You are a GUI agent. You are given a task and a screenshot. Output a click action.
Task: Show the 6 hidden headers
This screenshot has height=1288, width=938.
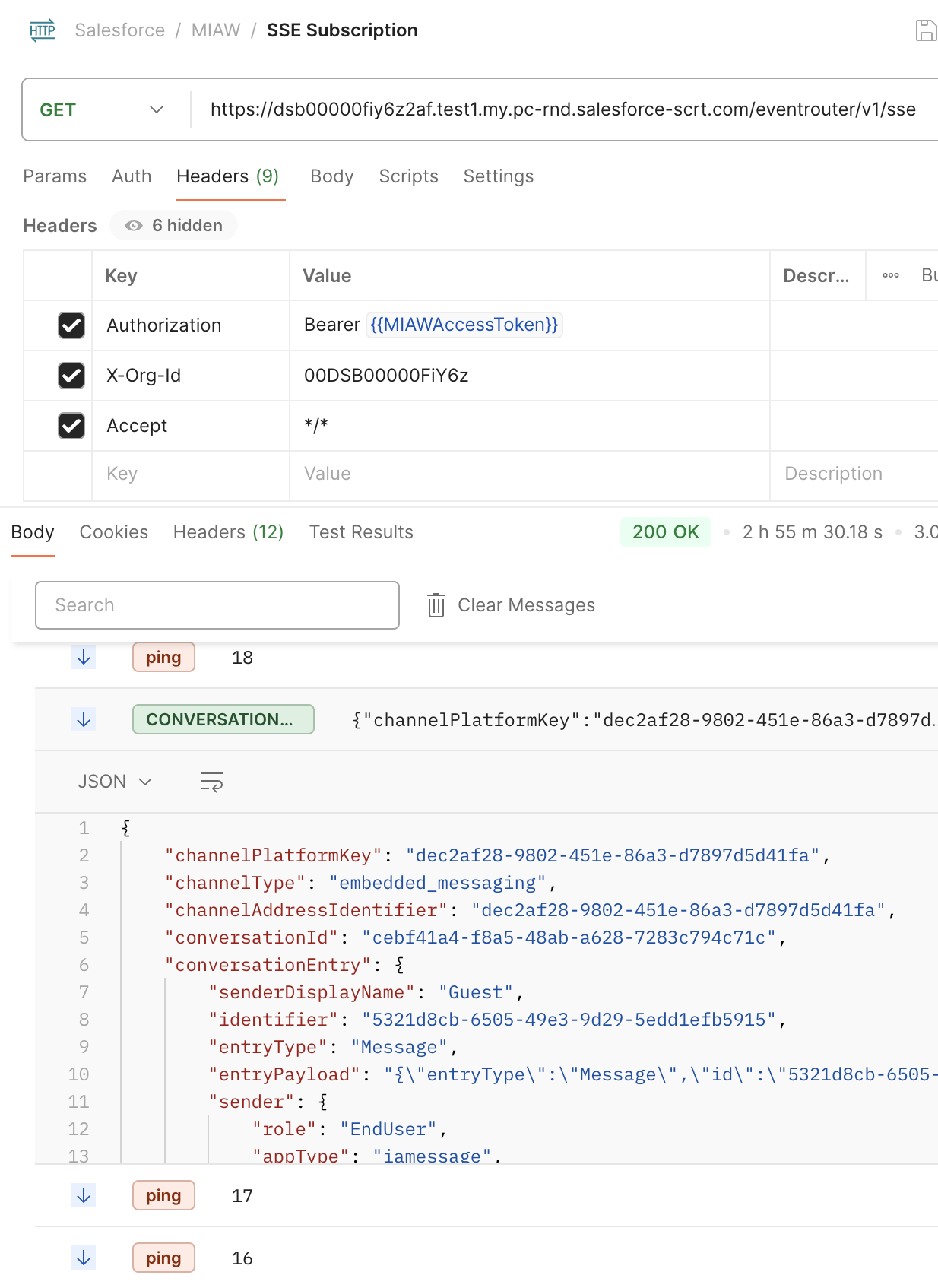pyautogui.click(x=174, y=225)
